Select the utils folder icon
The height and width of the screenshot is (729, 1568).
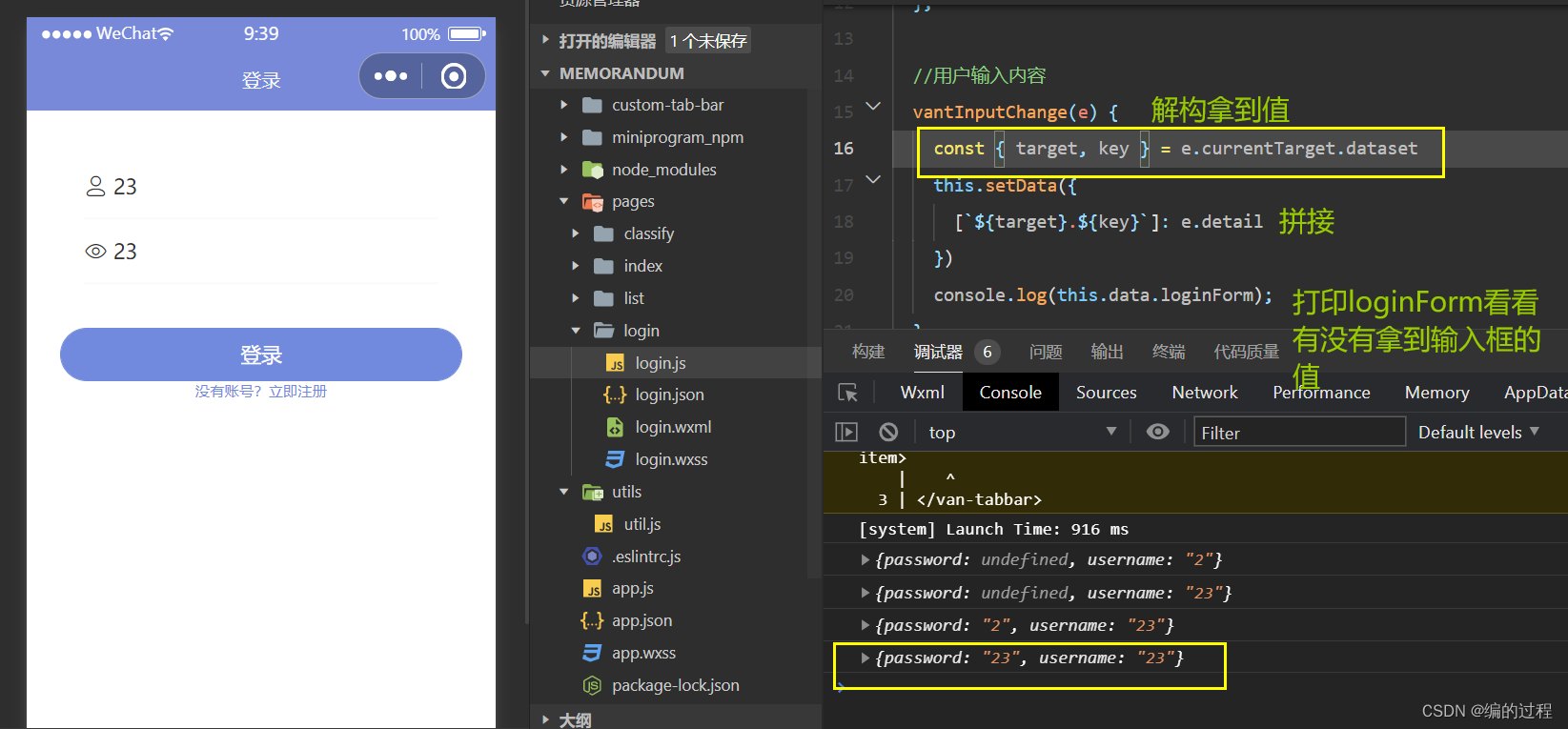pyautogui.click(x=593, y=492)
